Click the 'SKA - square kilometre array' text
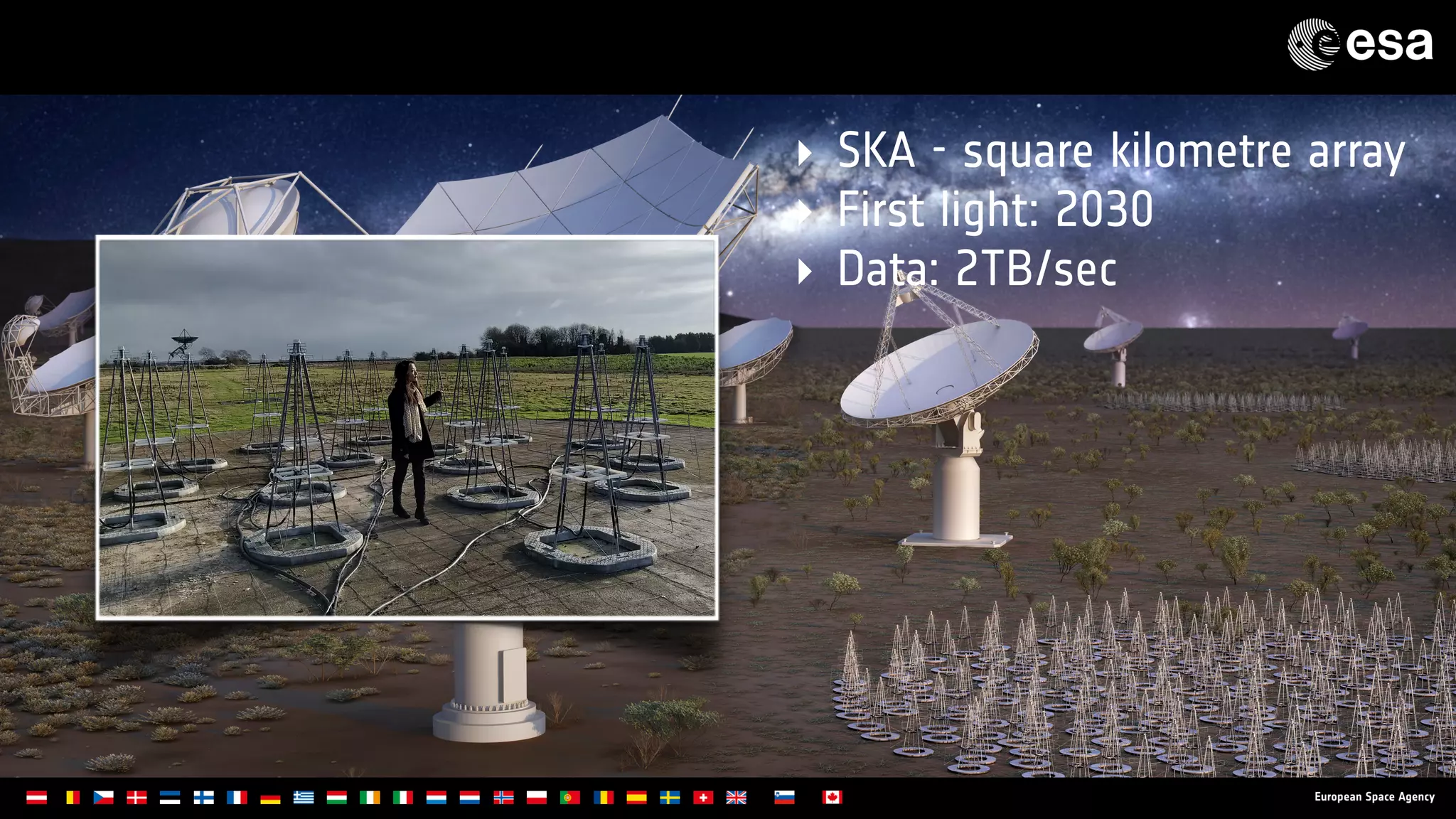 click(1121, 152)
